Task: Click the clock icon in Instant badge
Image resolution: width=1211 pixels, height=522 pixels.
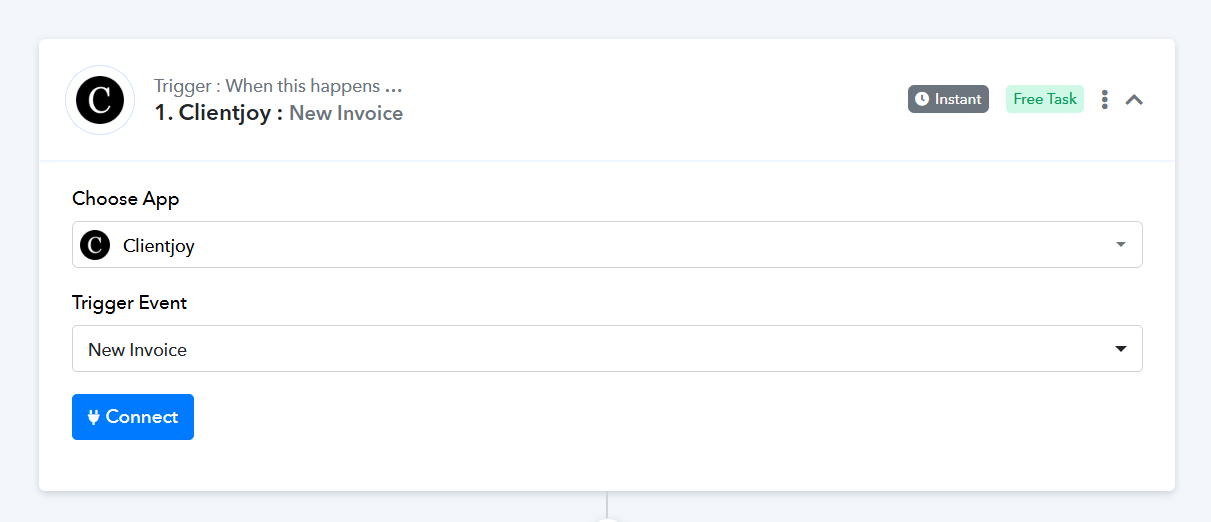Action: 922,99
